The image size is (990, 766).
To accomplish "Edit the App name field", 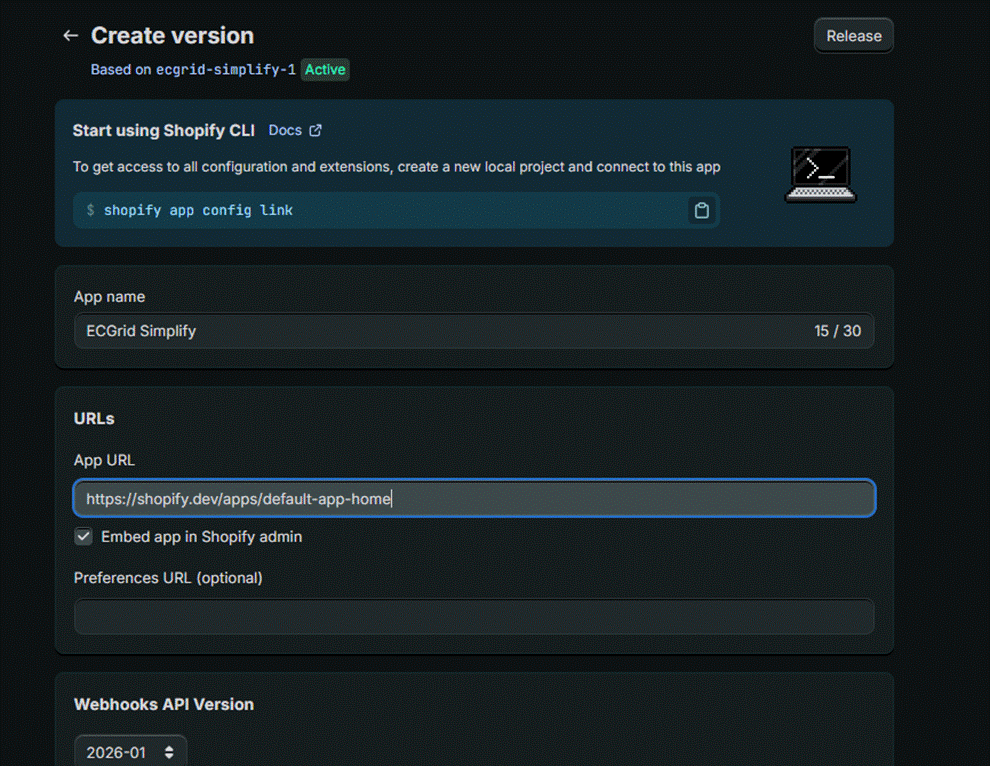I will [x=474, y=331].
